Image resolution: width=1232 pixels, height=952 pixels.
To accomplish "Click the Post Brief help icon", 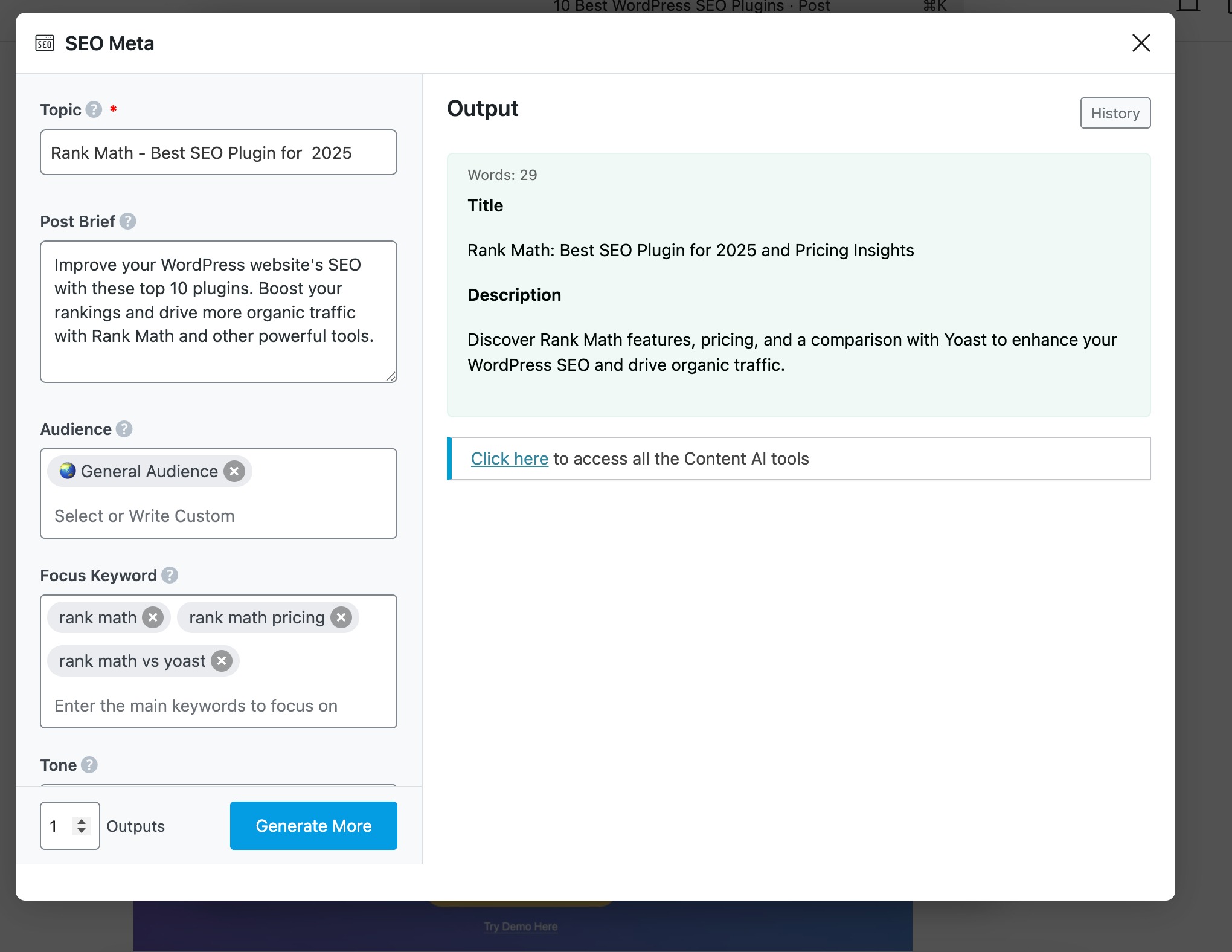I will coord(127,221).
